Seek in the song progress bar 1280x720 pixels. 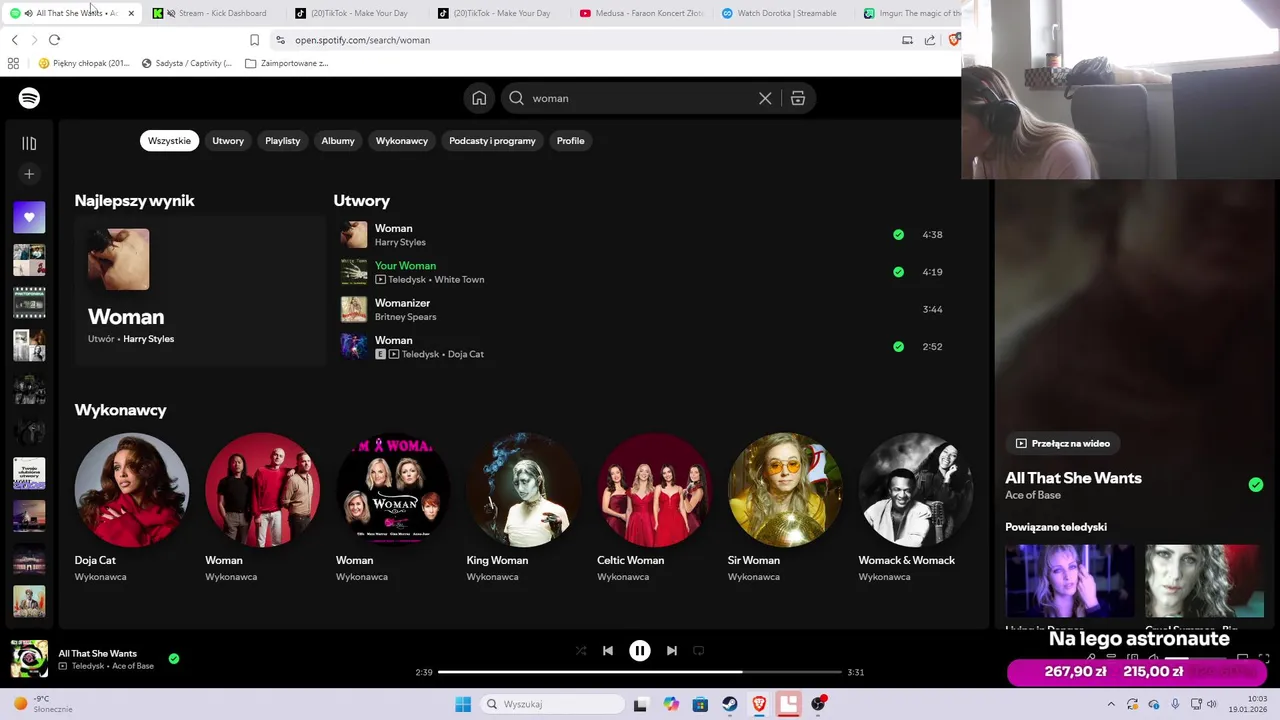[x=640, y=672]
